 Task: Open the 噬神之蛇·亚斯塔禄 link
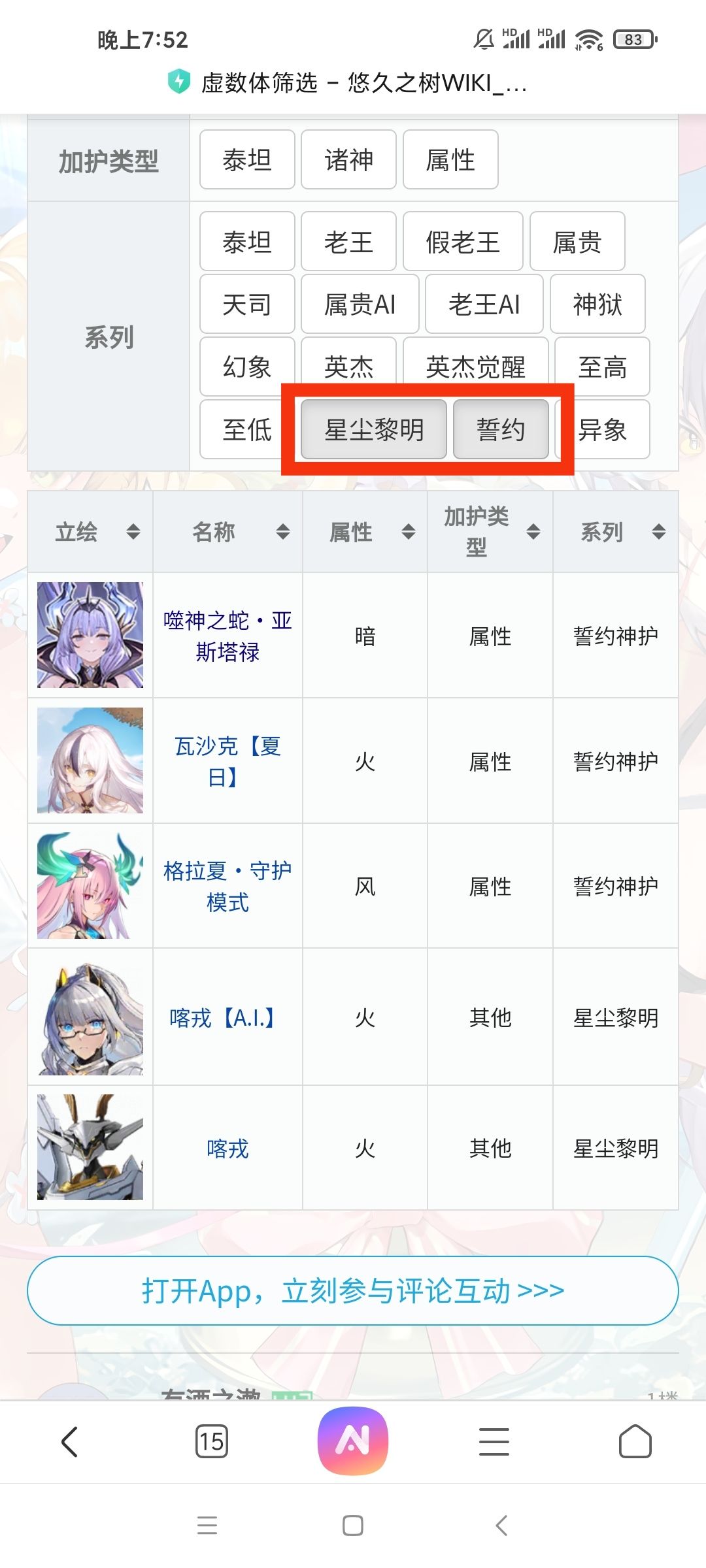pos(227,636)
